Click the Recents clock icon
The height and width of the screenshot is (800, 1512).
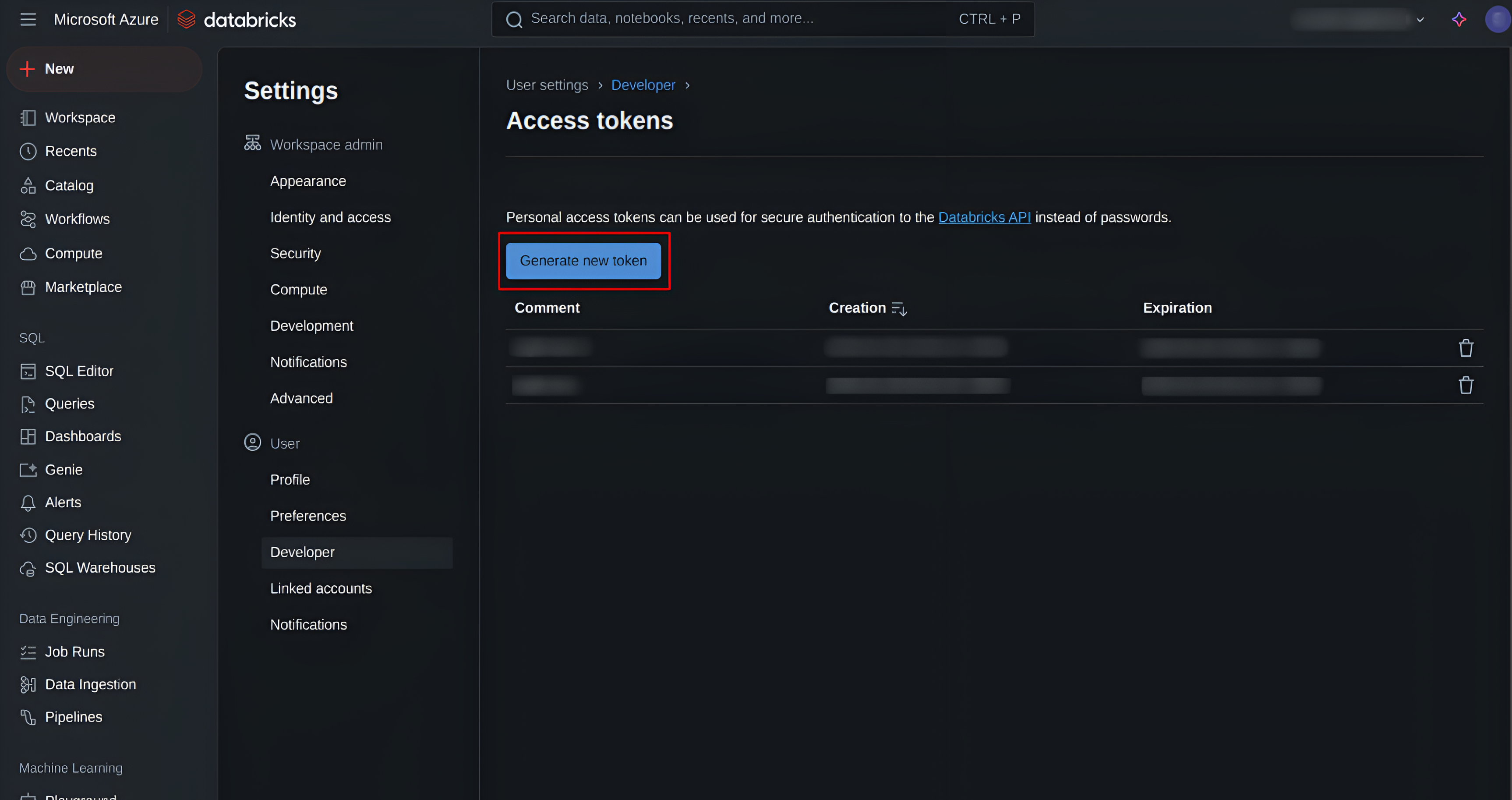coord(28,151)
